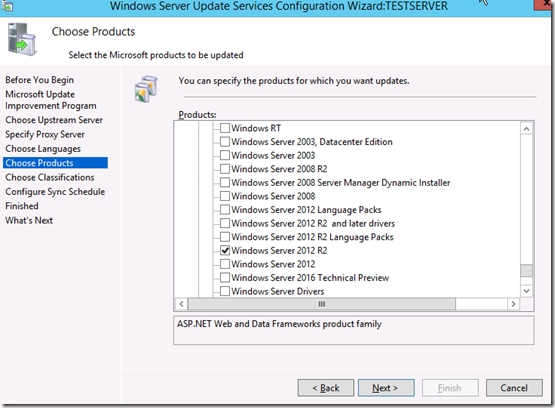
Task: Click the horizontal scroll left arrow
Action: click(181, 304)
